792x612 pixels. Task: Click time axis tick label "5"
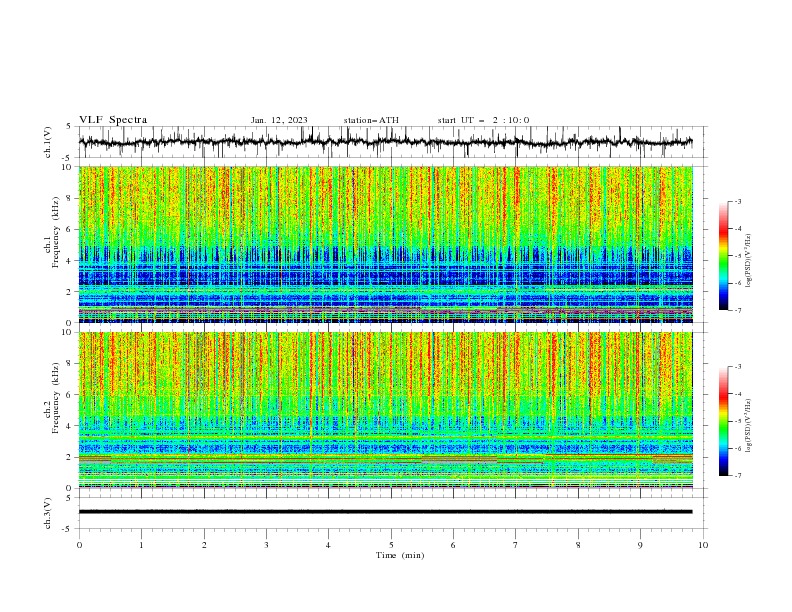(x=391, y=545)
